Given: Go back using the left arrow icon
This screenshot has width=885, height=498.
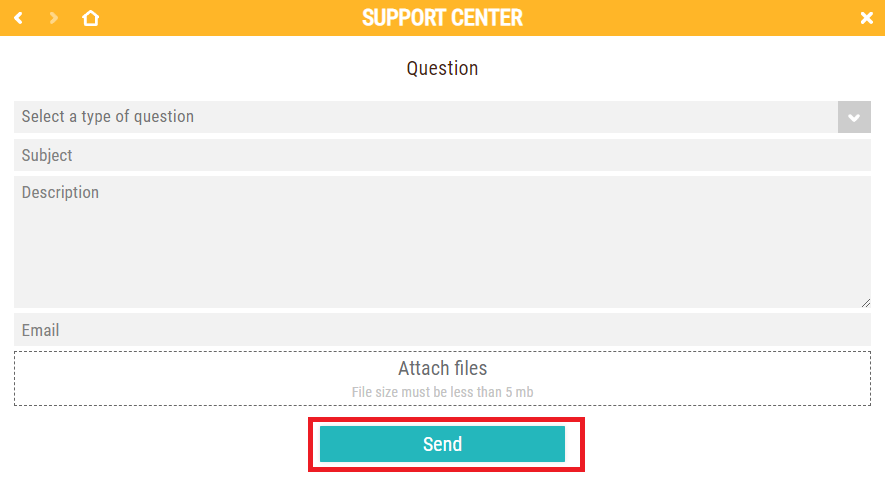Looking at the screenshot, I should [18, 18].
